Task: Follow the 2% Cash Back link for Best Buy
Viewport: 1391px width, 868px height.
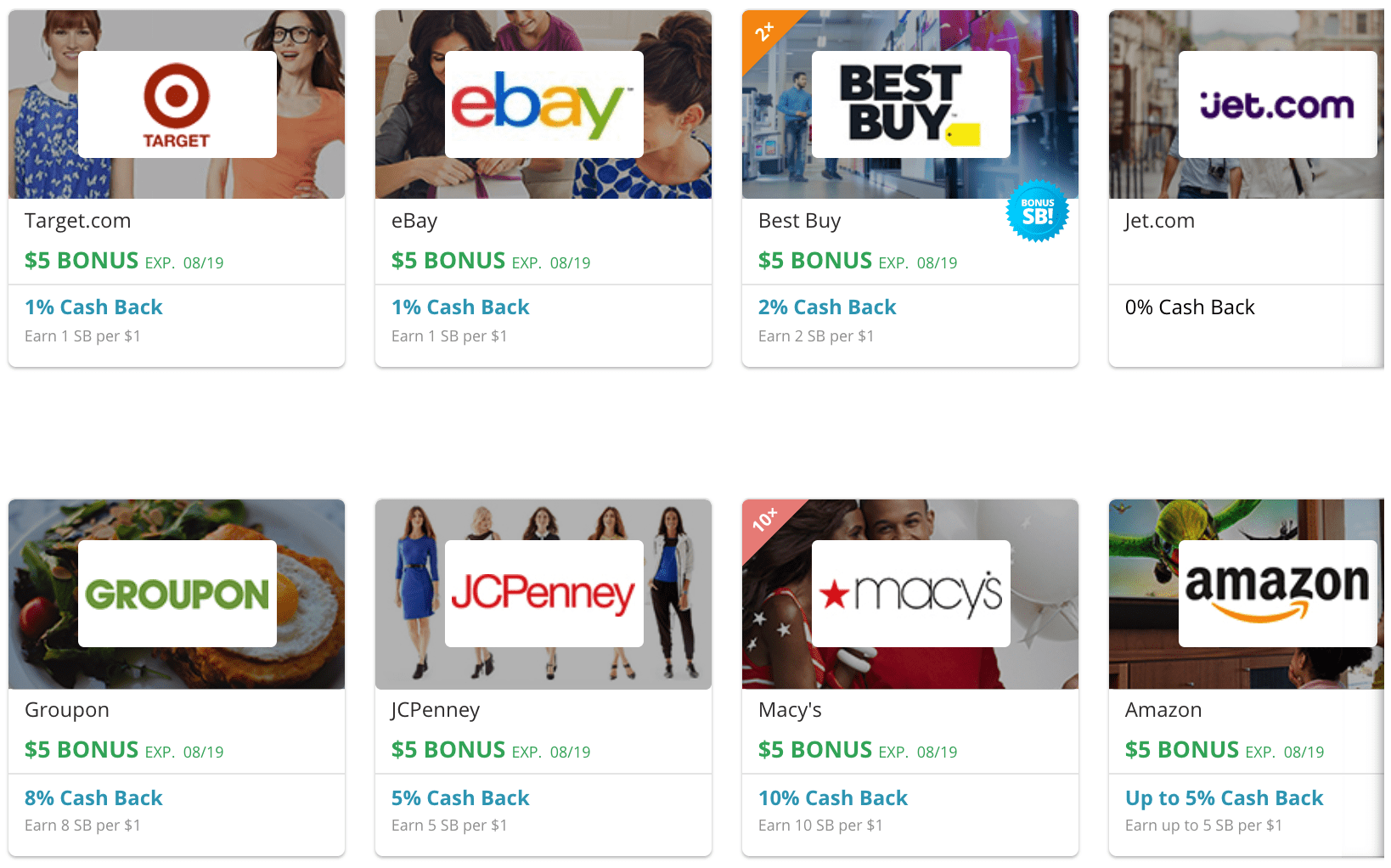Action: [827, 307]
